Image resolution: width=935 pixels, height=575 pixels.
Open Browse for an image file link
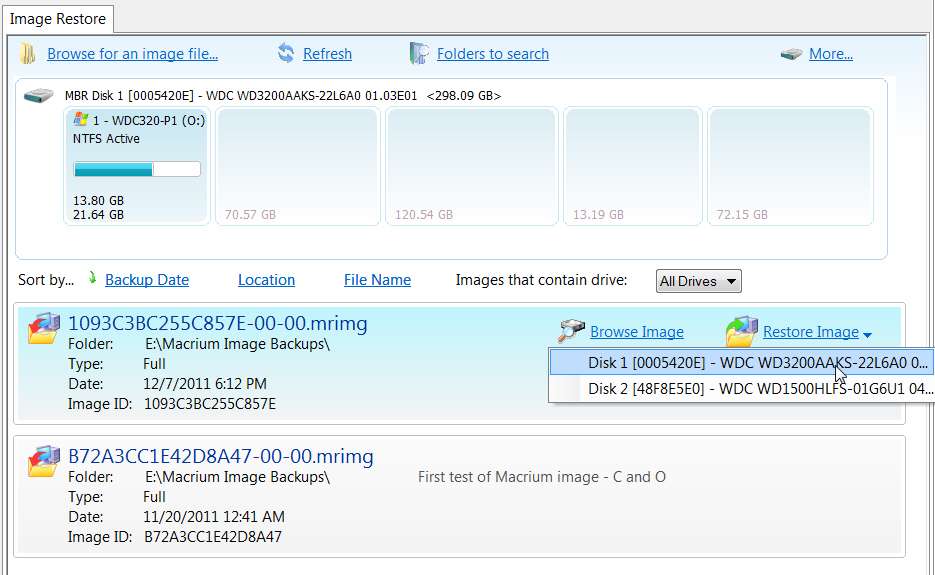point(132,54)
